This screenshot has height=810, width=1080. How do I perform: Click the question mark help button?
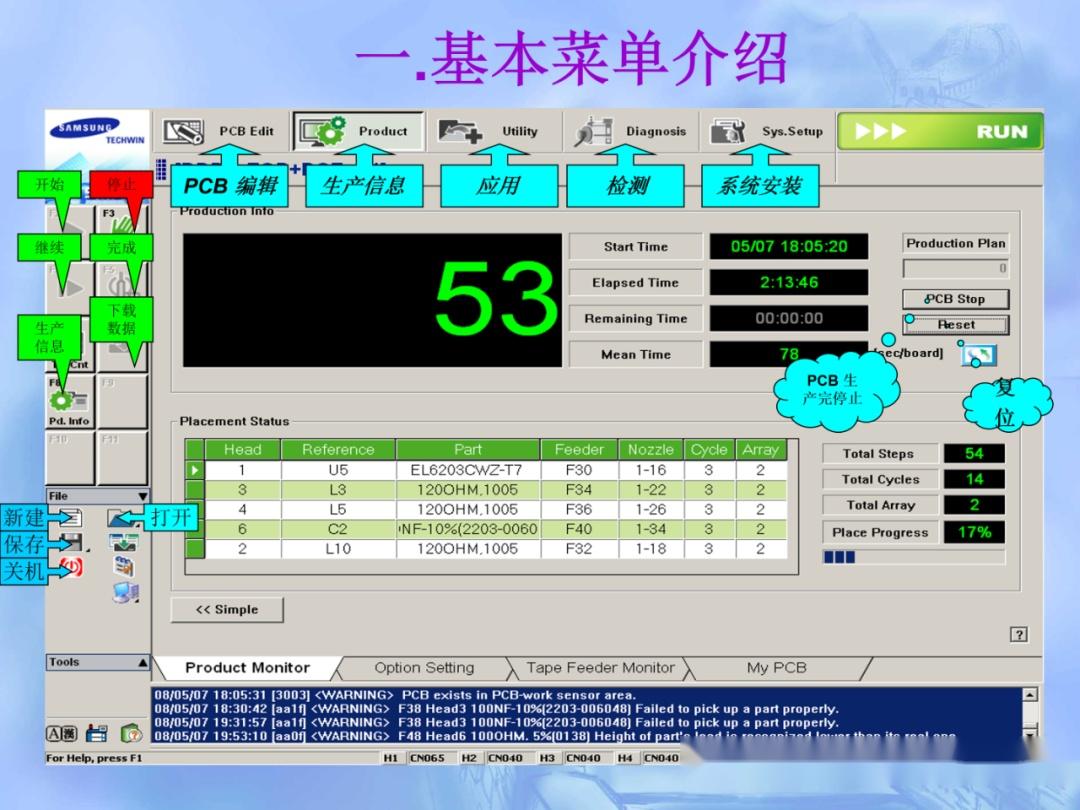click(1019, 634)
